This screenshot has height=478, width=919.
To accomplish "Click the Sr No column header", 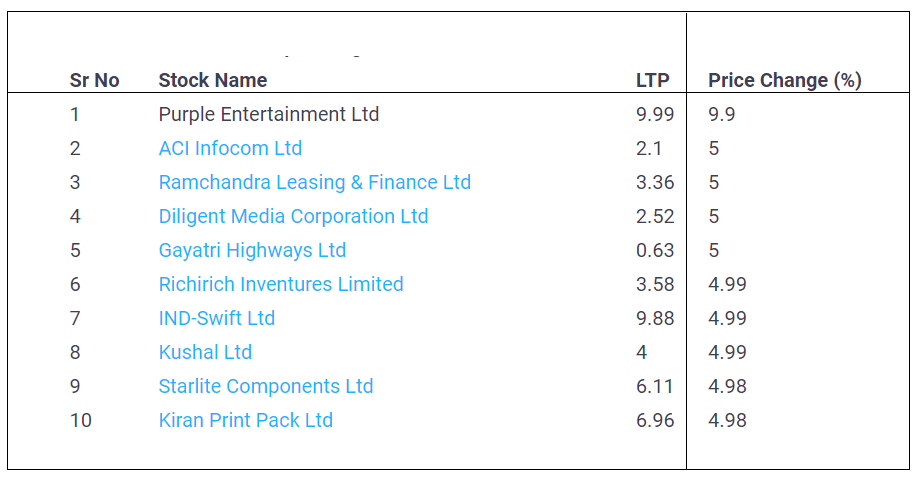I will 94,80.
